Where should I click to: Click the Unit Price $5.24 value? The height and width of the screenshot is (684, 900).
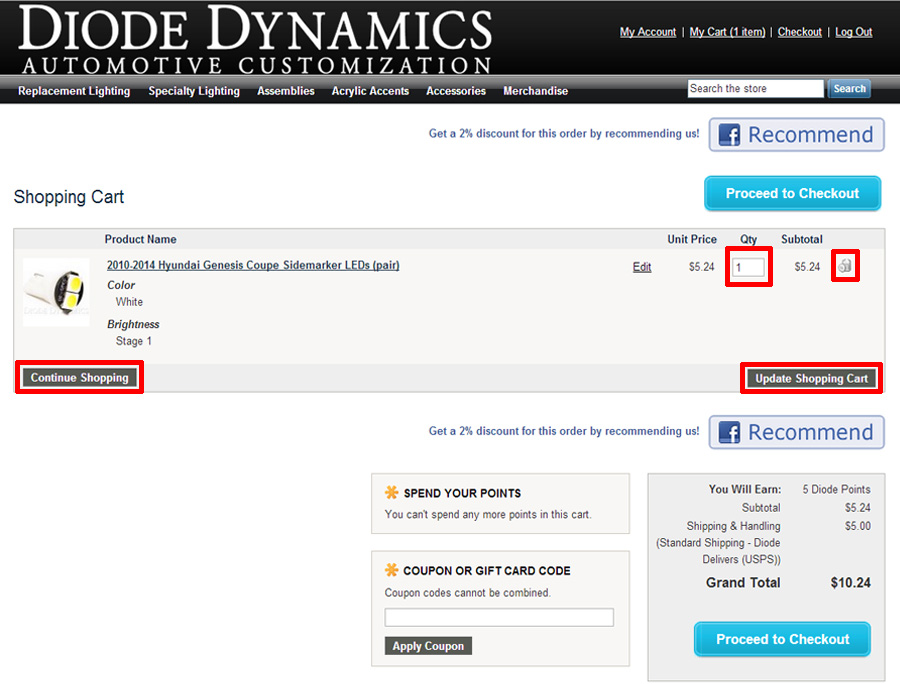tap(701, 267)
